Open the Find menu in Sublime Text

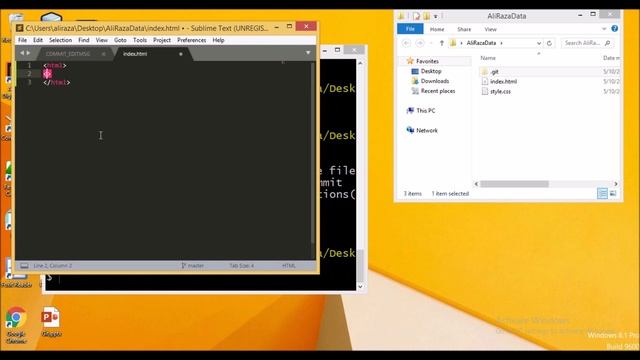(84, 40)
